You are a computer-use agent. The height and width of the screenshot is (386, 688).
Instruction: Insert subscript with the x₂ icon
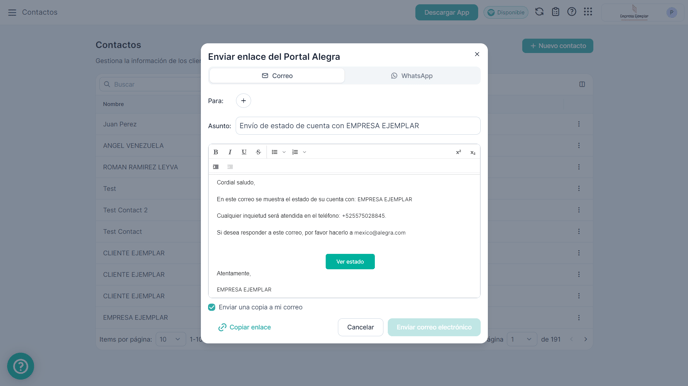coord(473,152)
